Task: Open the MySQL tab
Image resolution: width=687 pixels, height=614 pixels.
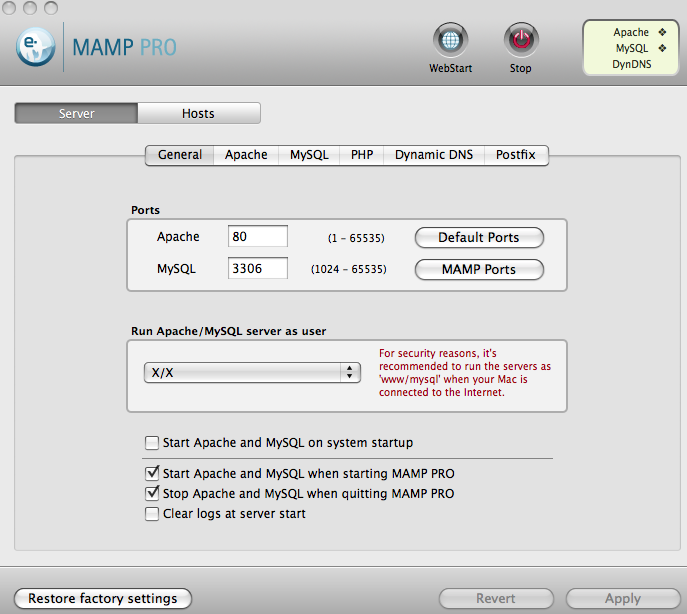Action: [x=309, y=155]
